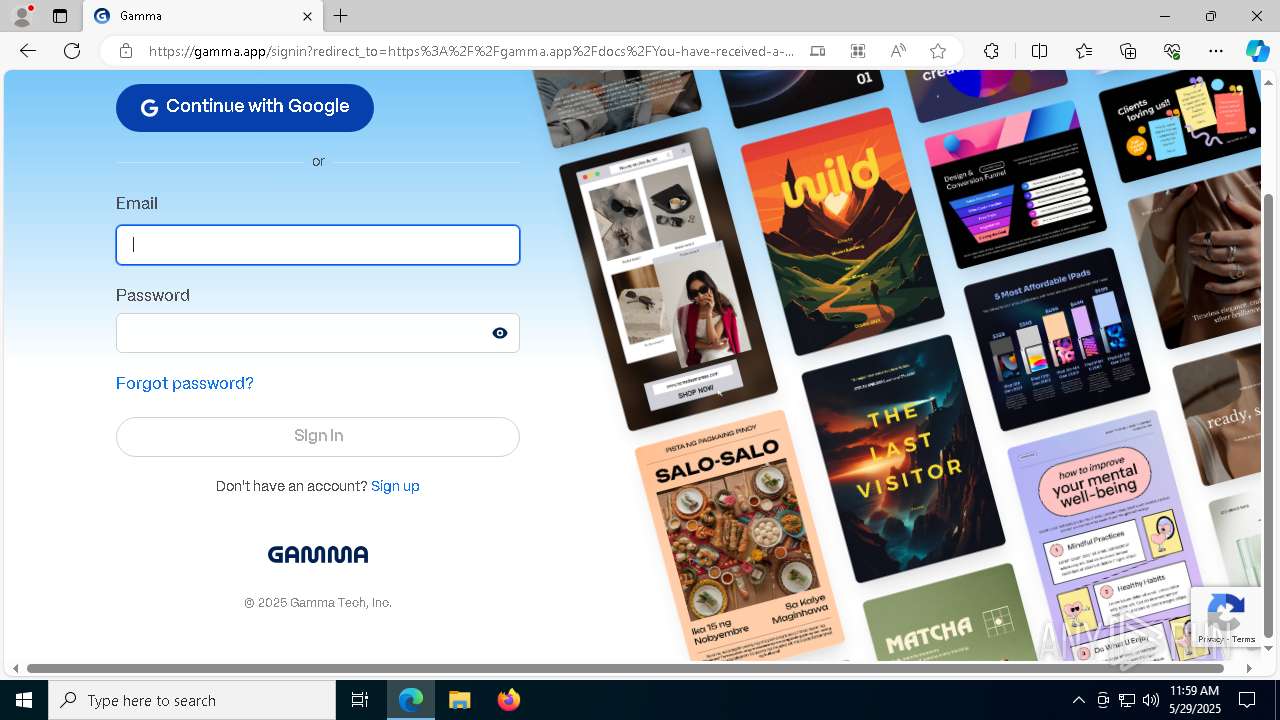Viewport: 1280px width, 720px height.
Task: Activate Read aloud icon
Action: (898, 51)
